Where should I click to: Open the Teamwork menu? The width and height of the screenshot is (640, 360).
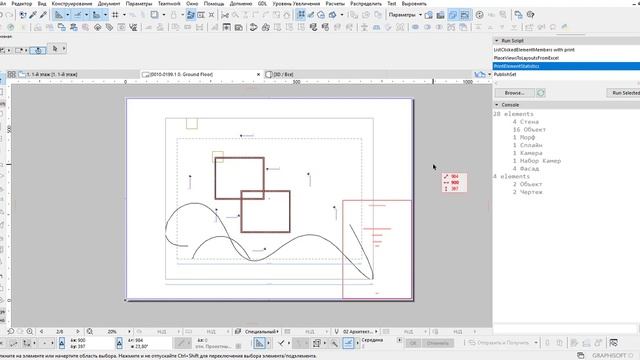click(x=169, y=4)
